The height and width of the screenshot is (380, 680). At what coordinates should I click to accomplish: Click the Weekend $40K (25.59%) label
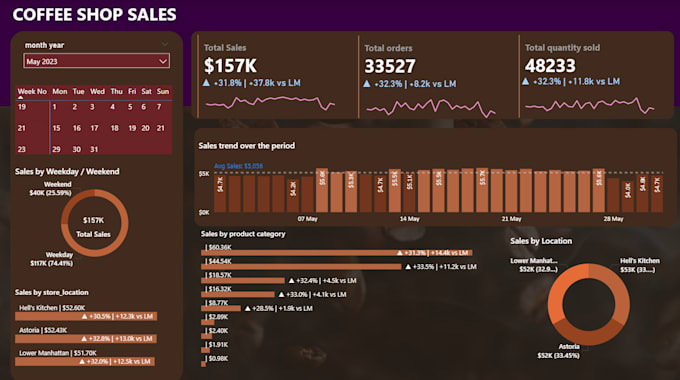point(51,188)
